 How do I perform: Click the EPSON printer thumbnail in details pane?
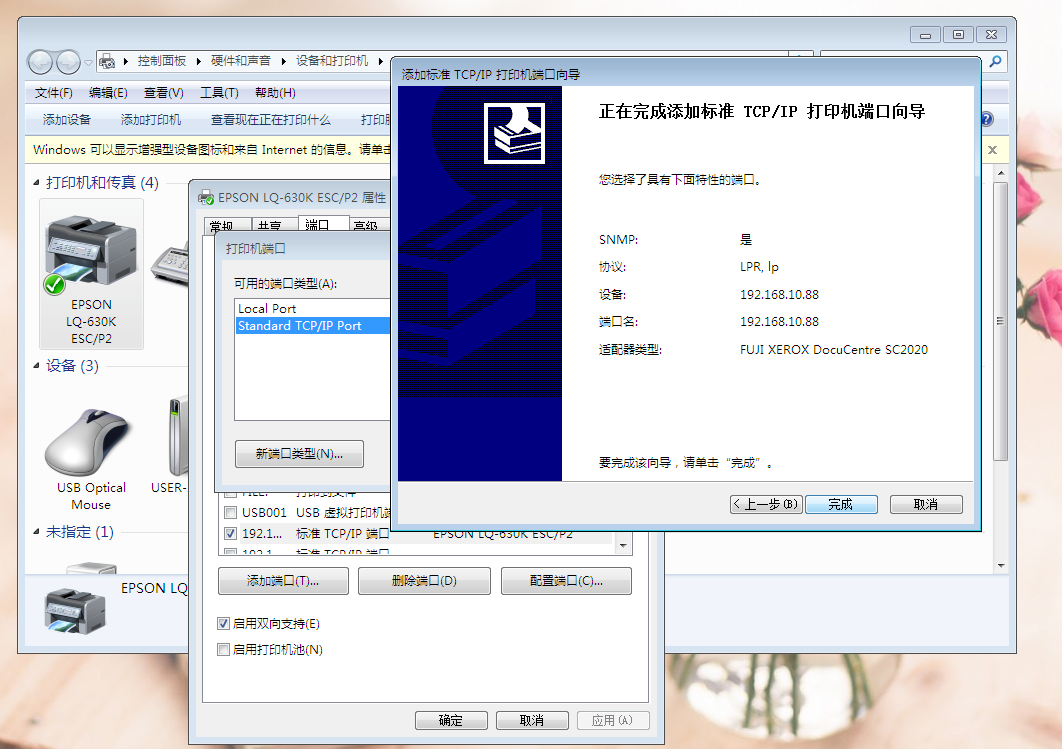[x=75, y=610]
